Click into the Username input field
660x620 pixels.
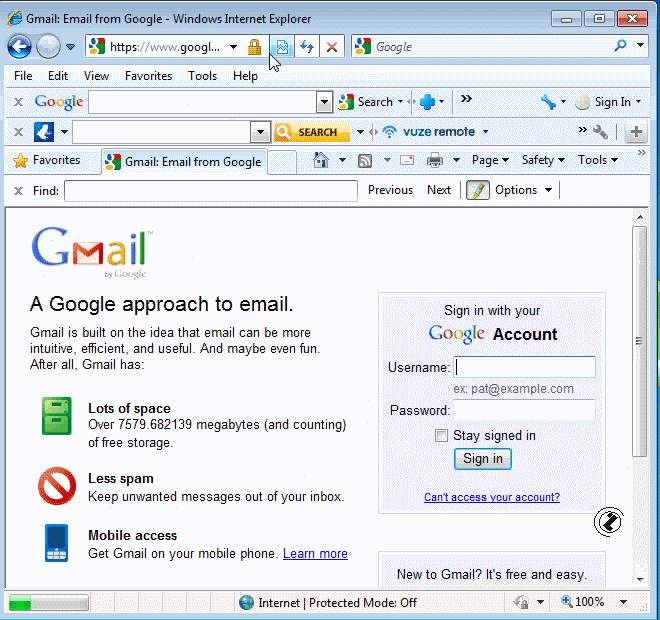pyautogui.click(x=525, y=367)
